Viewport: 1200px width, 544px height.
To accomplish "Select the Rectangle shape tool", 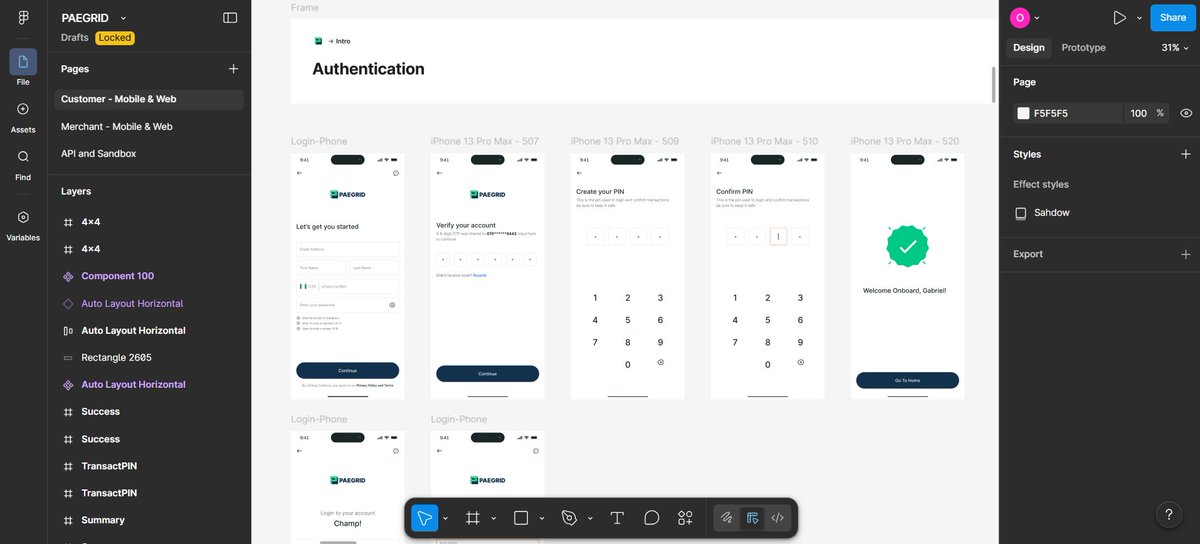I will coord(521,518).
